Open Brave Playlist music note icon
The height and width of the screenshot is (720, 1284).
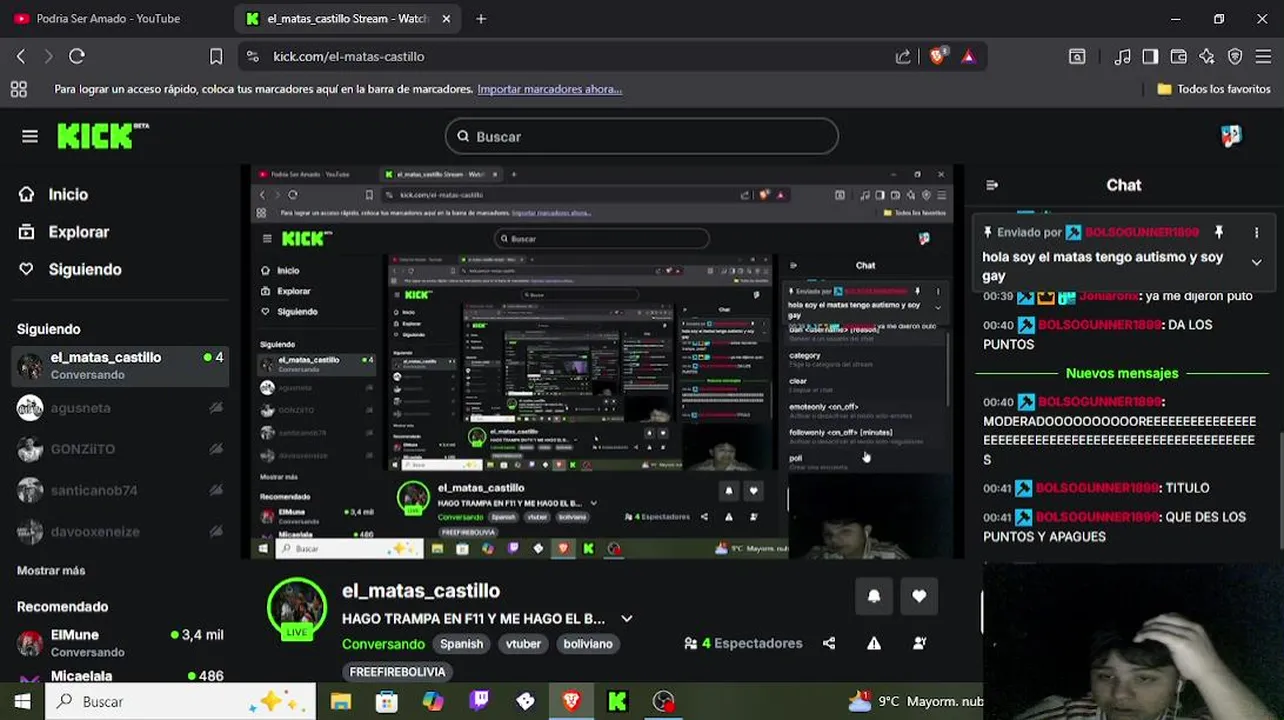click(x=1123, y=57)
